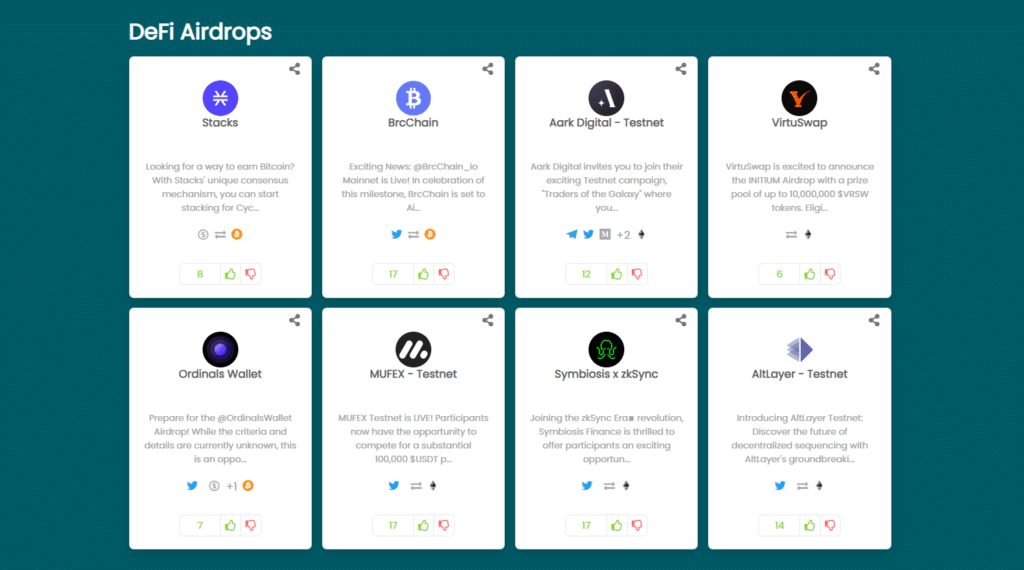The width and height of the screenshot is (1024, 570).
Task: Click Ethereum icon on VirtuSwap card
Action: (x=808, y=234)
